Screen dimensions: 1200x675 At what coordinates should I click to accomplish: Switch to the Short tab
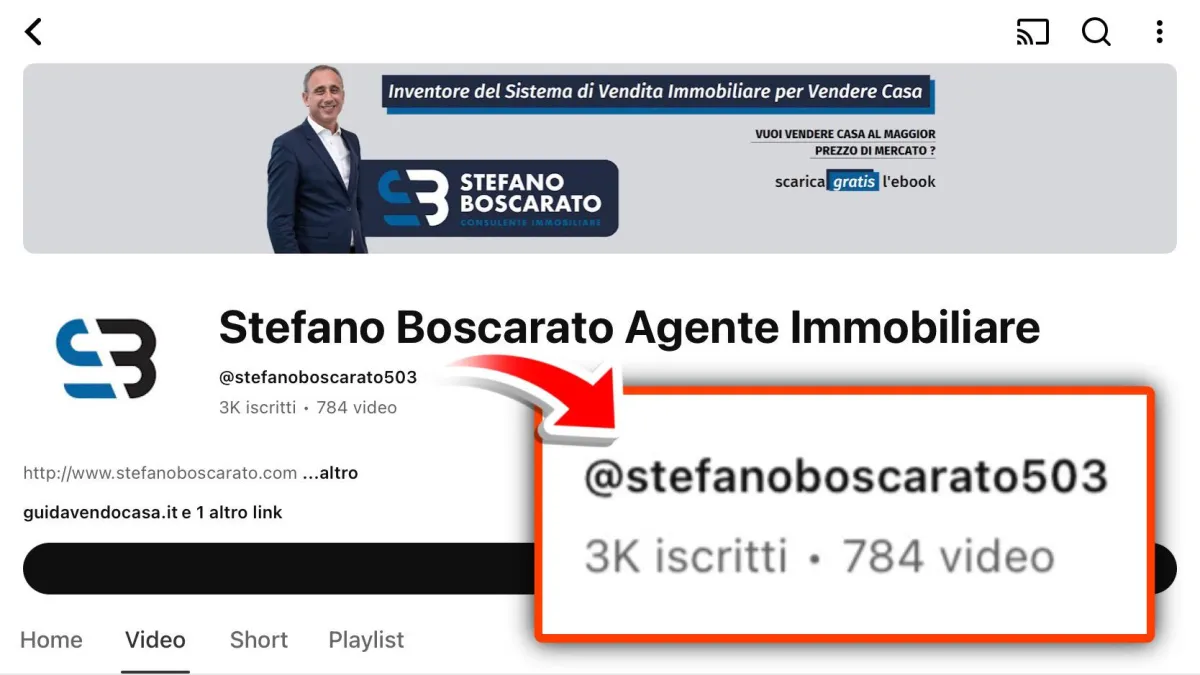259,640
